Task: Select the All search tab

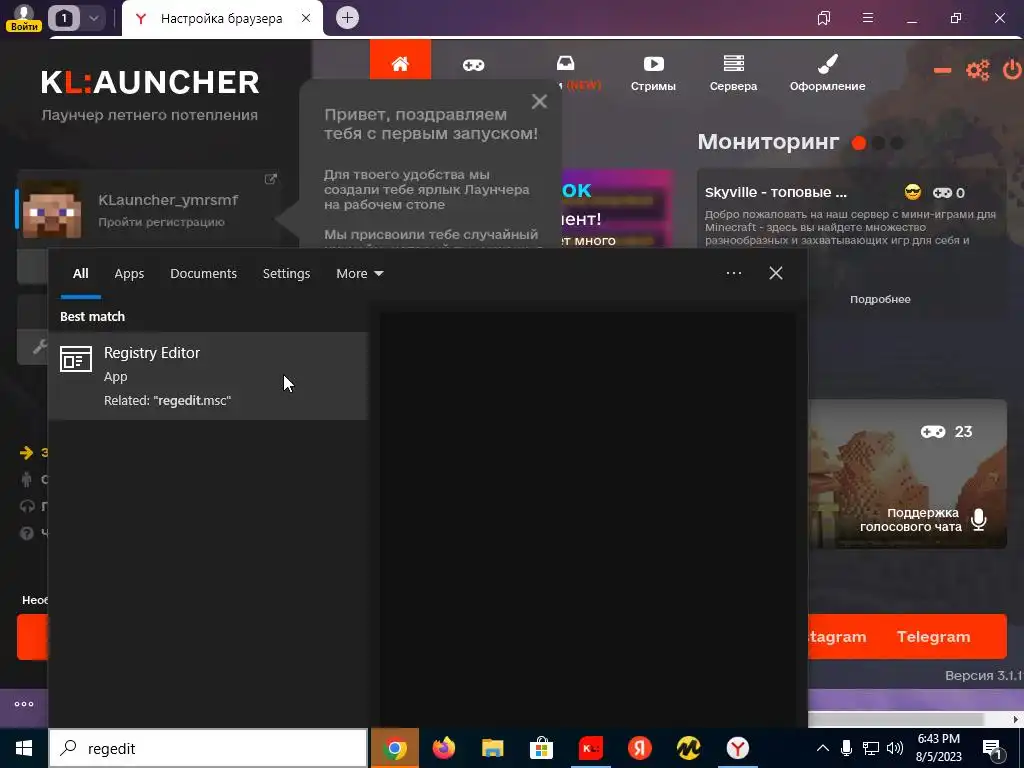Action: 80,274
